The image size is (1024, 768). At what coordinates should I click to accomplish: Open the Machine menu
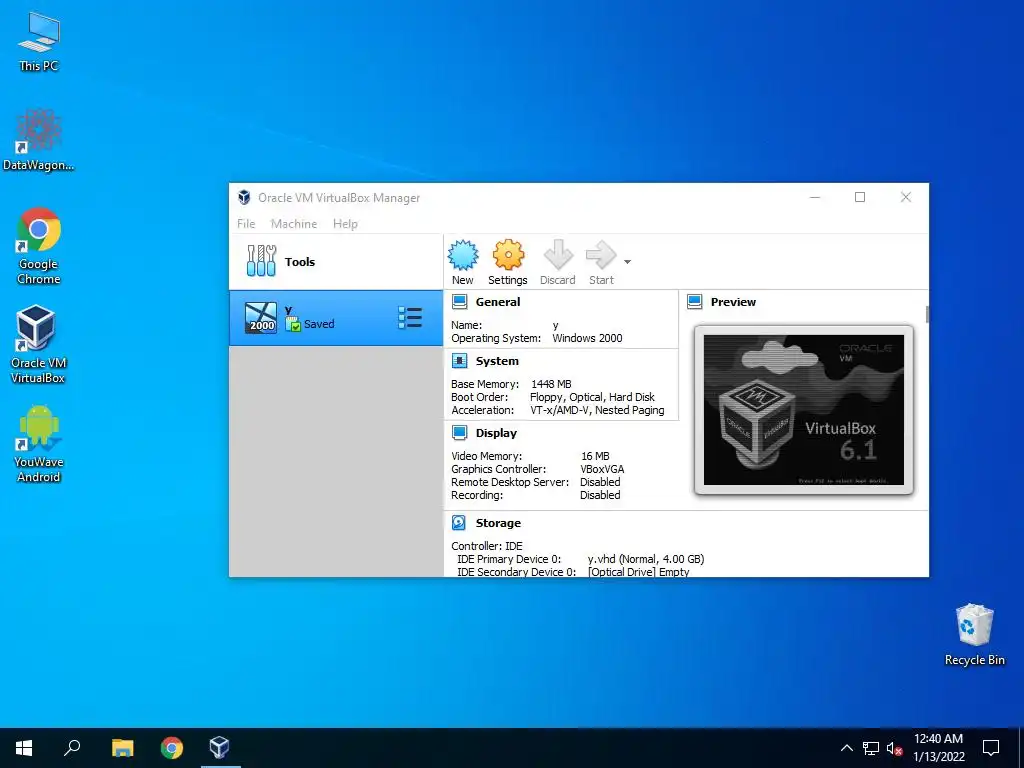[x=294, y=224]
